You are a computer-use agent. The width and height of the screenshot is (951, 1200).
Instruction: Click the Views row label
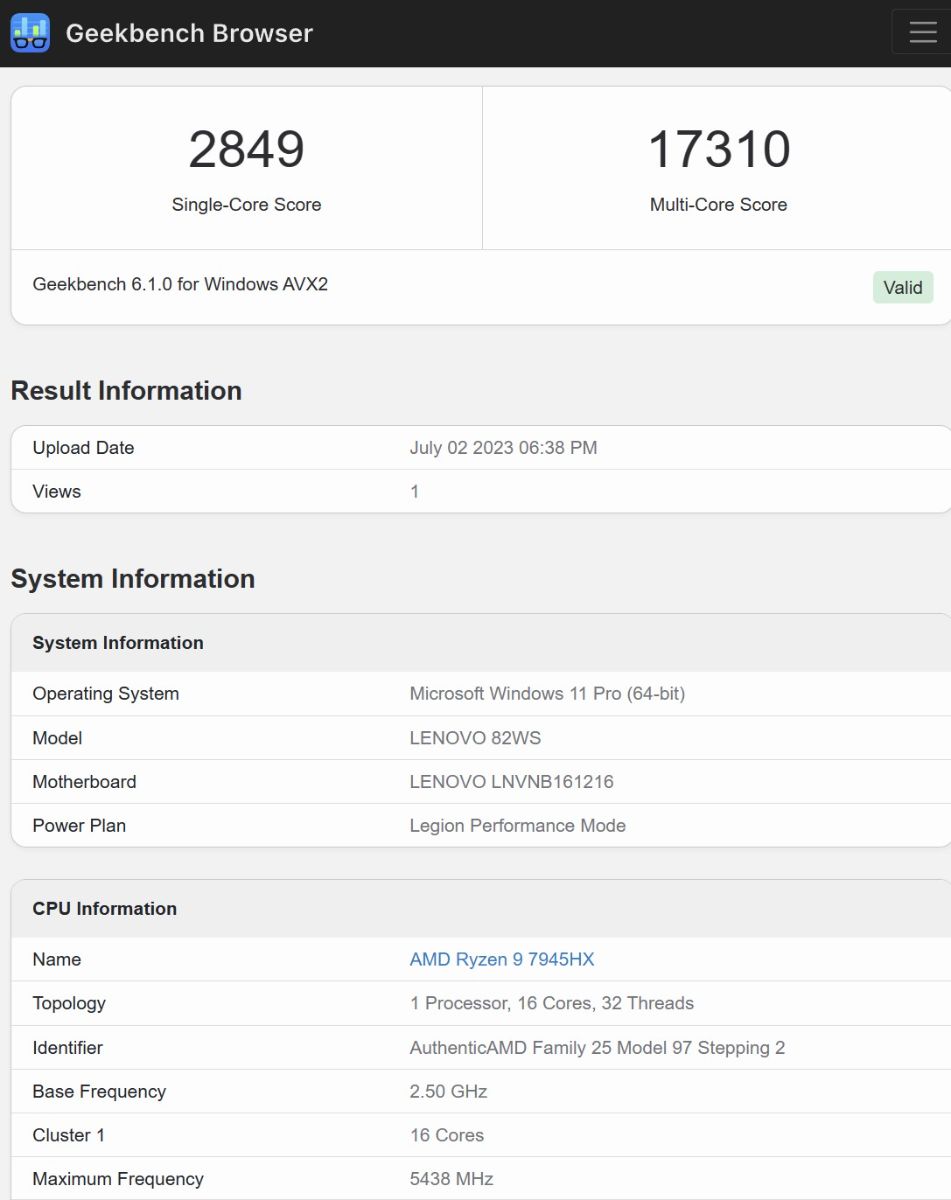[x=57, y=491]
